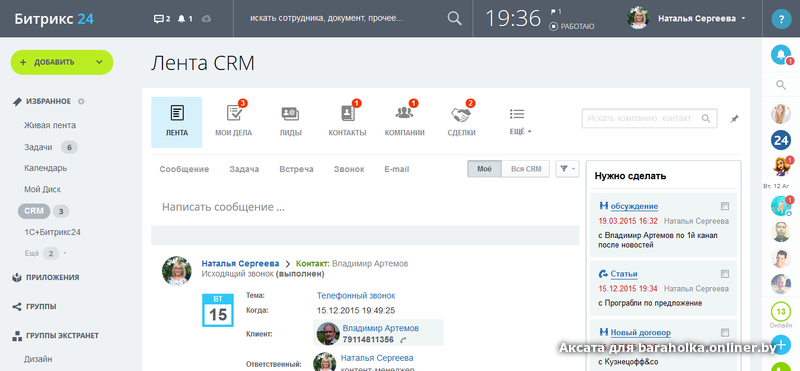Focus the Написать сообщение field
800x371 pixels.
(x=365, y=207)
